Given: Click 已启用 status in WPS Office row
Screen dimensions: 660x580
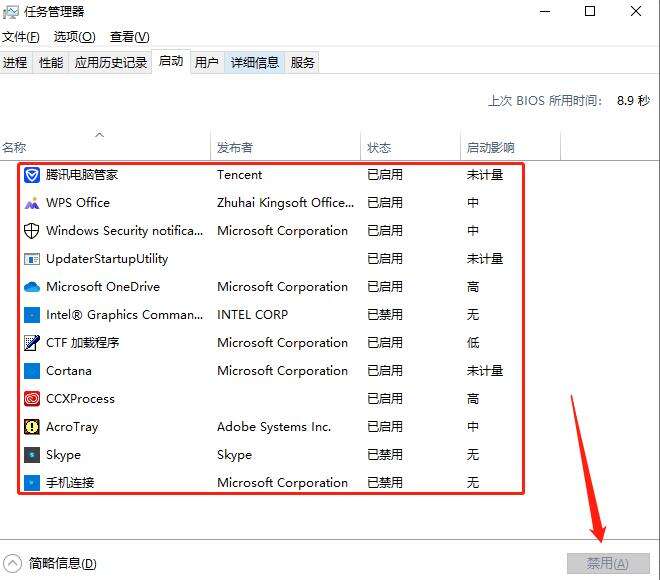Looking at the screenshot, I should pyautogui.click(x=385, y=203).
